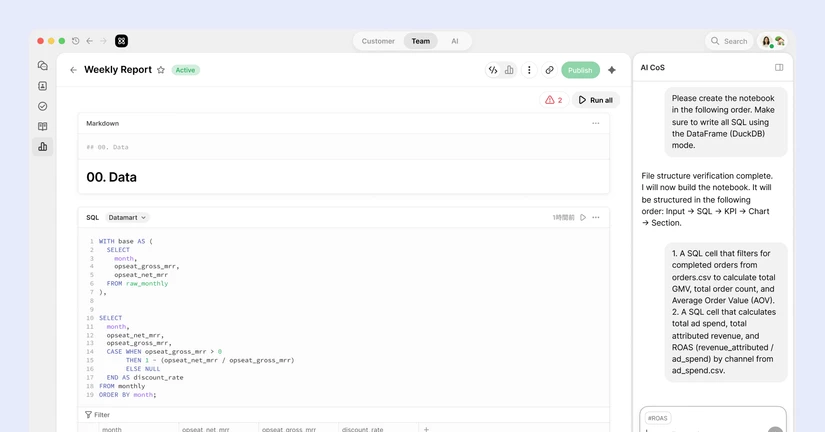This screenshot has width=825, height=432.
Task: Run all notebook cells
Action: tap(596, 100)
